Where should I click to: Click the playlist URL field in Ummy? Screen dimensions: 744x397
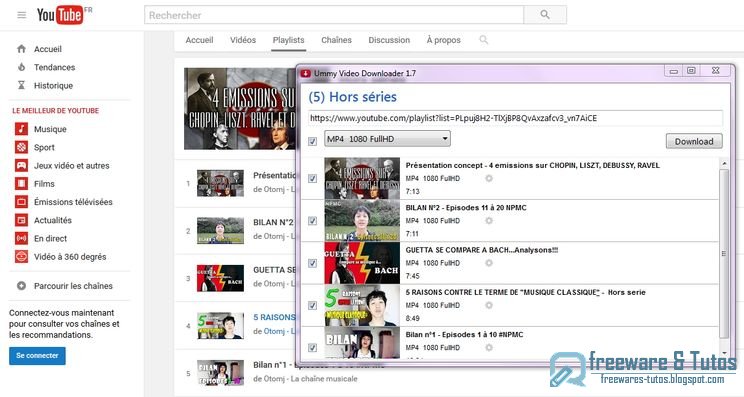pos(515,118)
